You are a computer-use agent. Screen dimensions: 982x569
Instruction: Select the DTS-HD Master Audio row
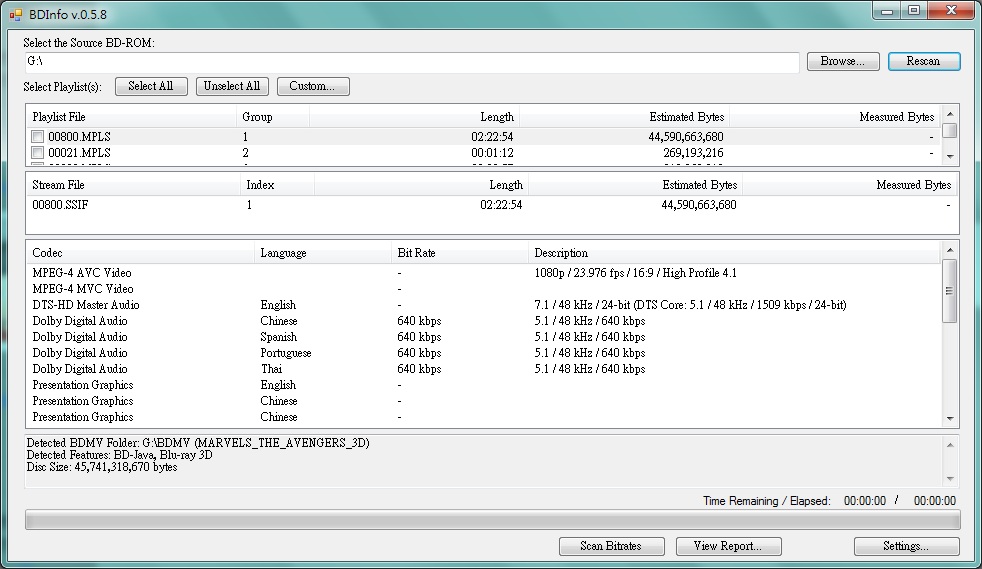coord(483,305)
